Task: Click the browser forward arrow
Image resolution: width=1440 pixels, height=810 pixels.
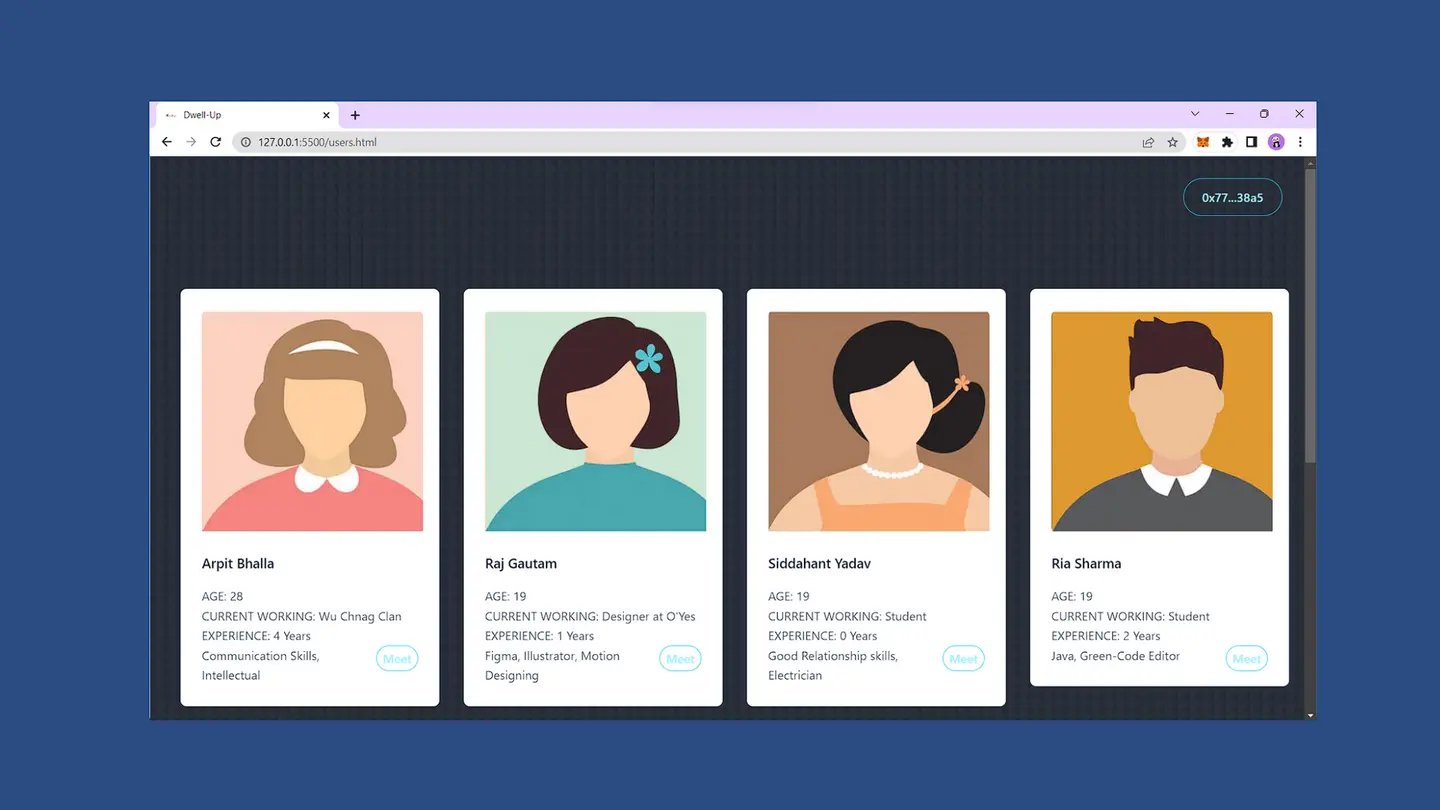Action: 191,142
